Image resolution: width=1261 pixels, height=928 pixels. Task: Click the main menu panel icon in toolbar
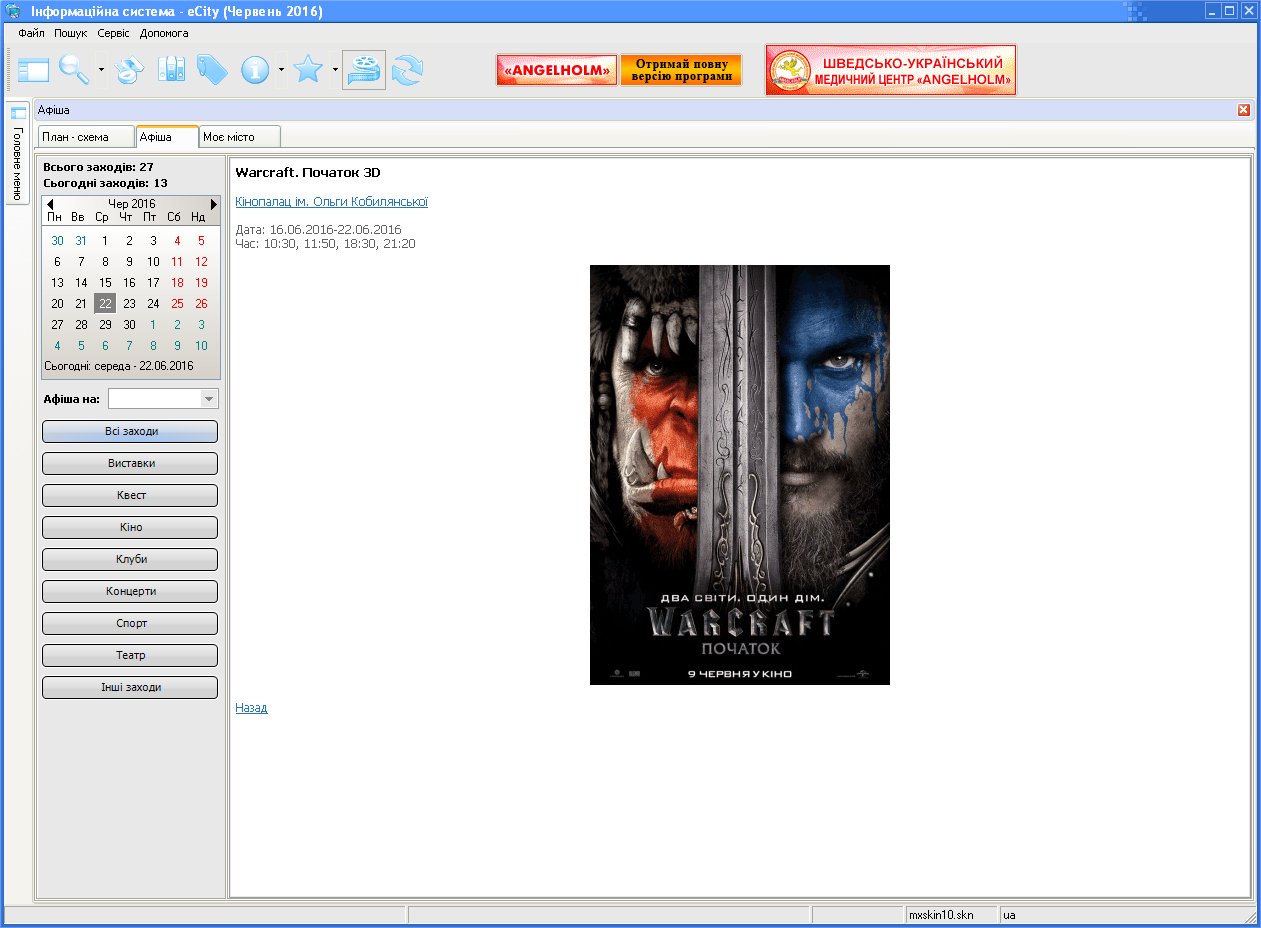(x=34, y=70)
